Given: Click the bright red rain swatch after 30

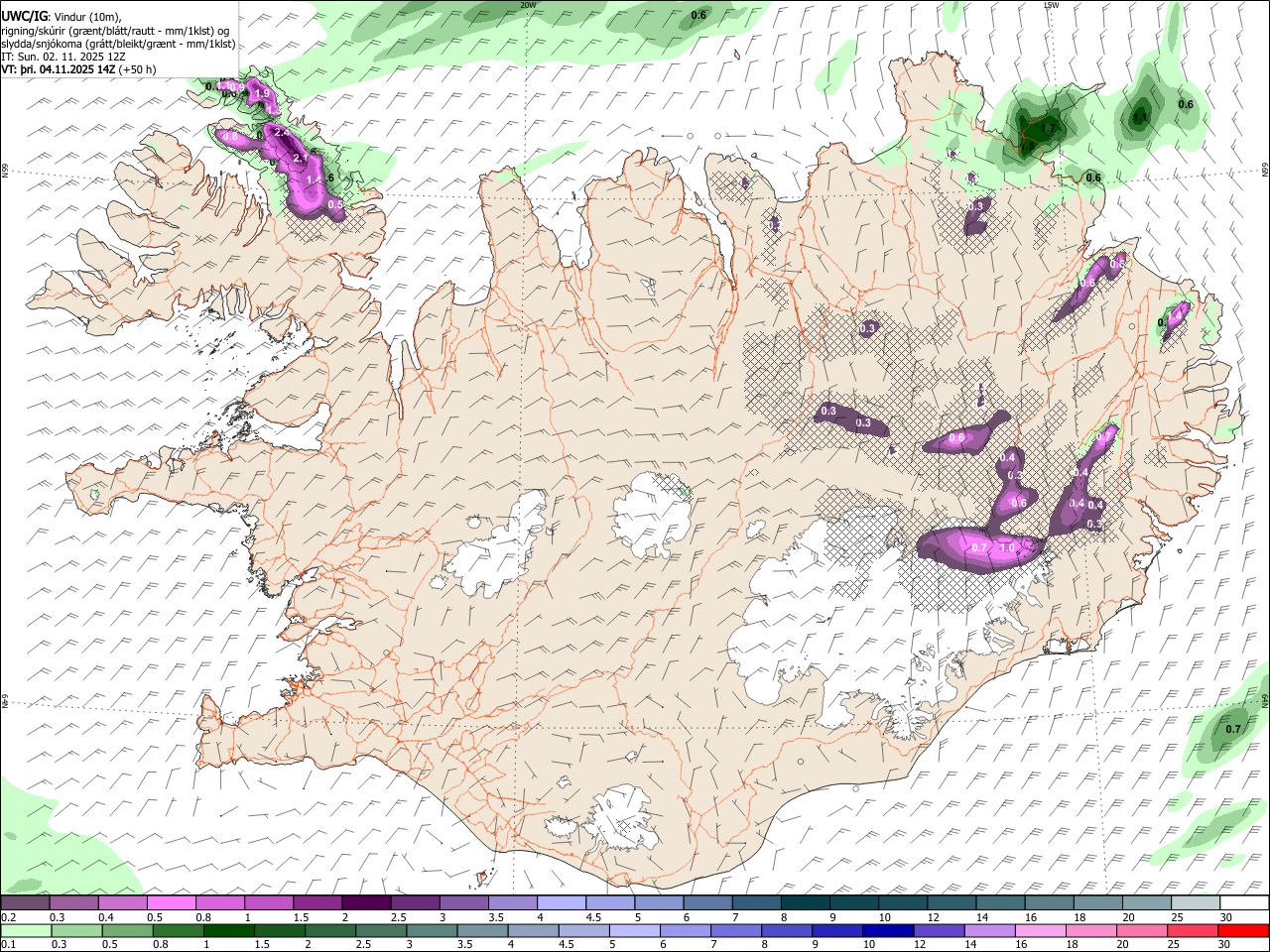Looking at the screenshot, I should [1244, 931].
